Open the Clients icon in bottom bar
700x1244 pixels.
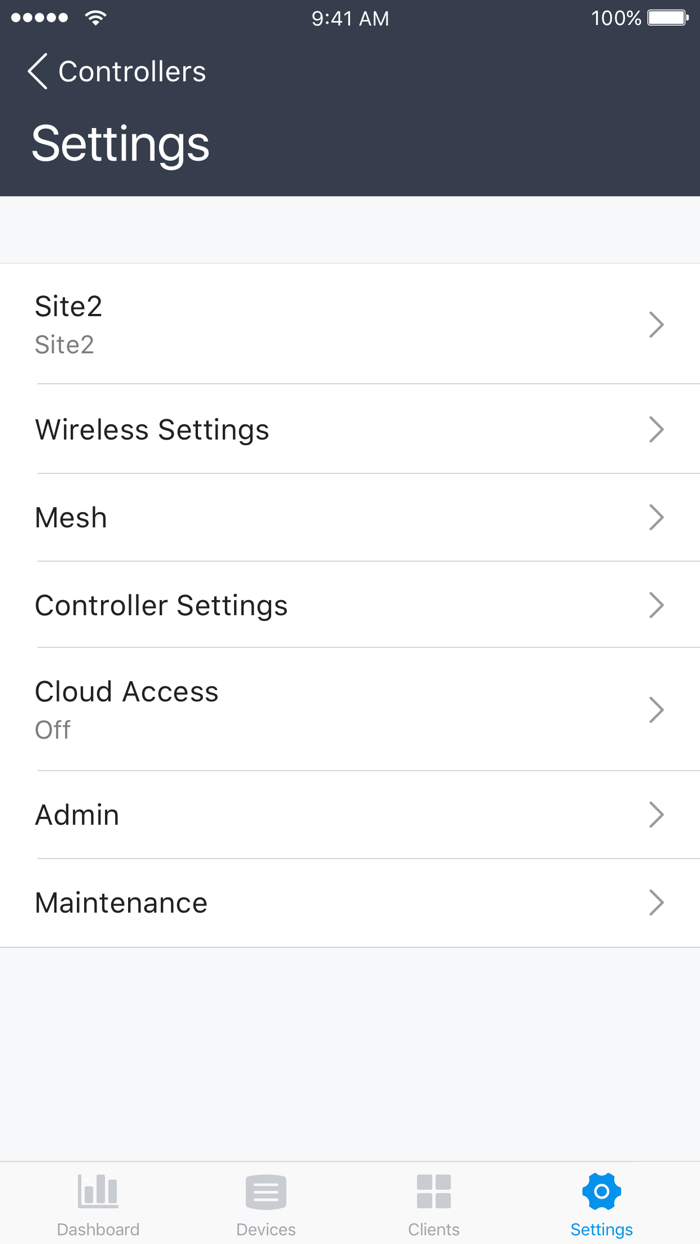coord(433,1191)
